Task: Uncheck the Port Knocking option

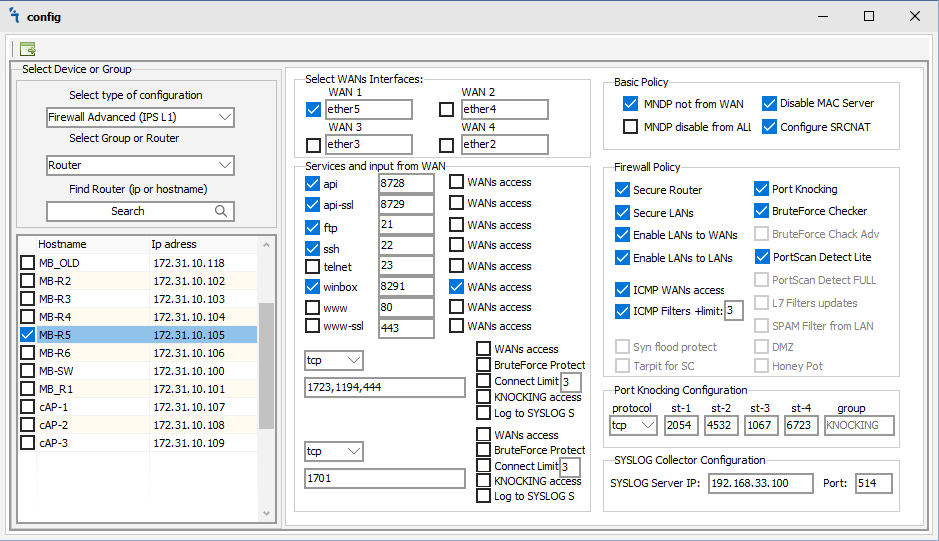Action: [x=761, y=189]
